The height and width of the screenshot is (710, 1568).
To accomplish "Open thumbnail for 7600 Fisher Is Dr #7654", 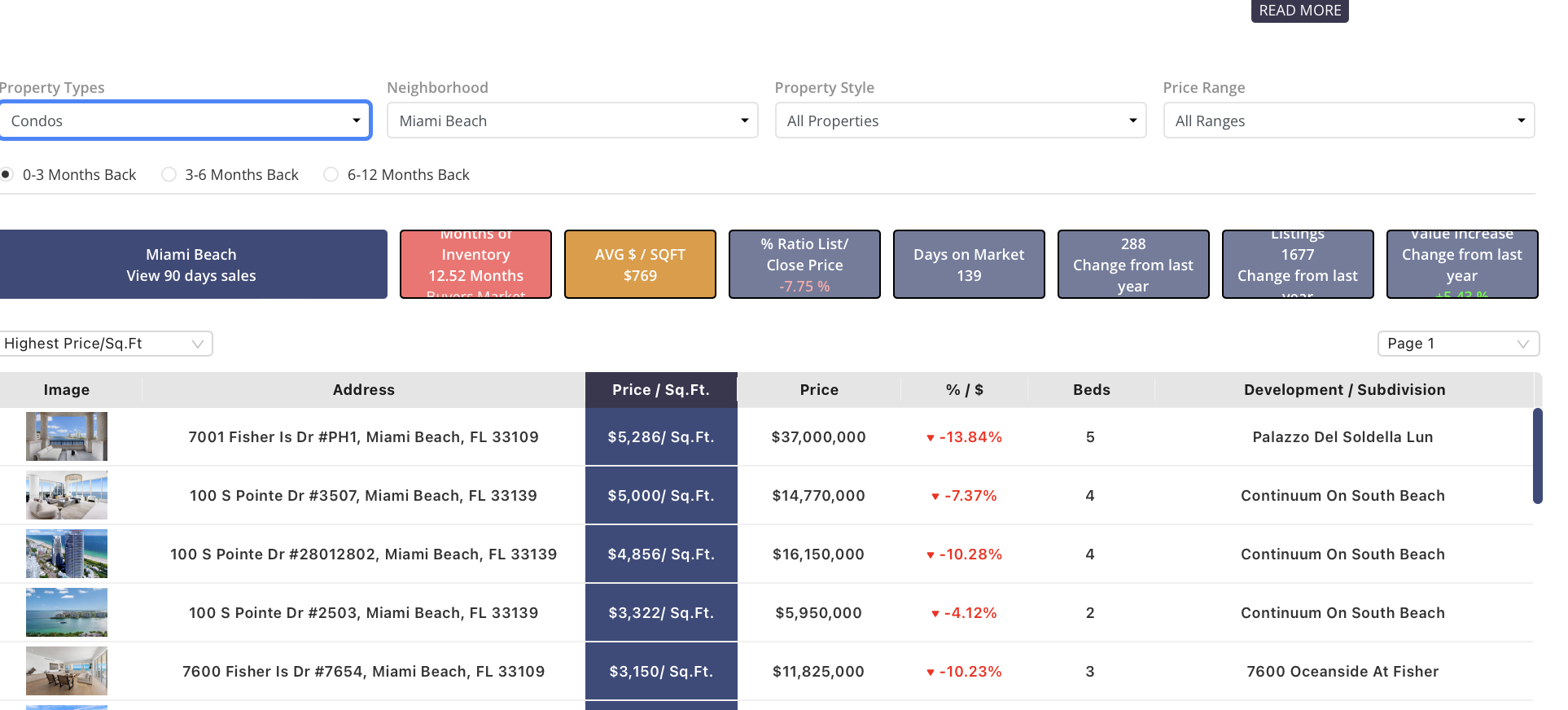I will pyautogui.click(x=67, y=671).
